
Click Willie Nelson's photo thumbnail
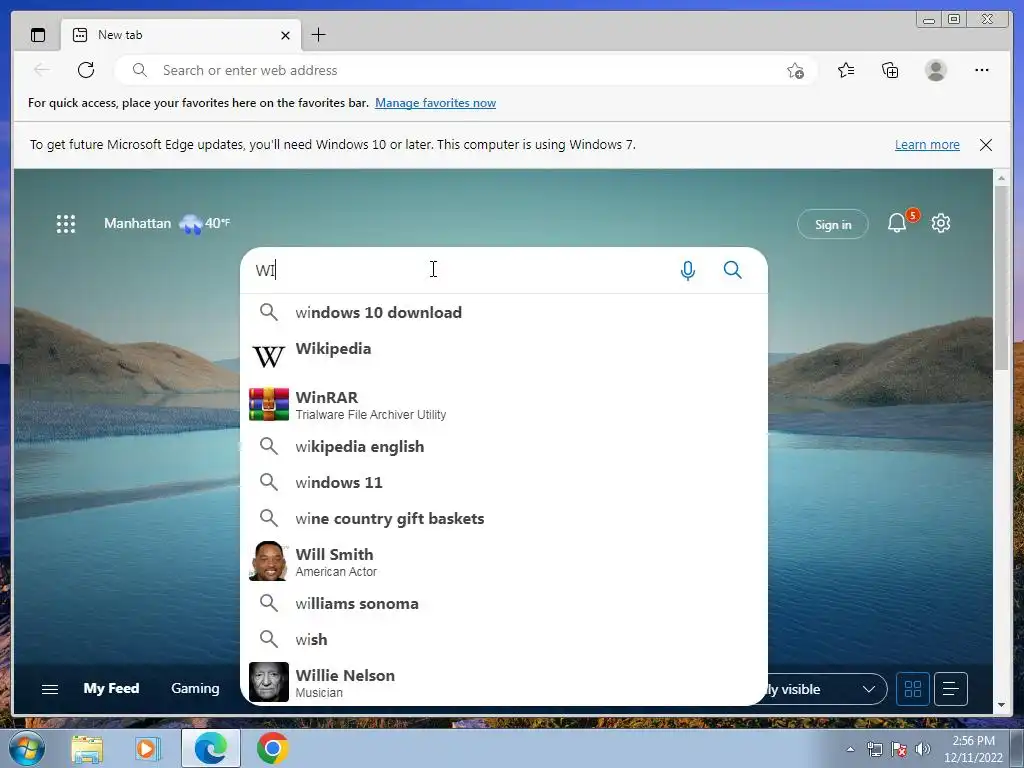pos(268,682)
